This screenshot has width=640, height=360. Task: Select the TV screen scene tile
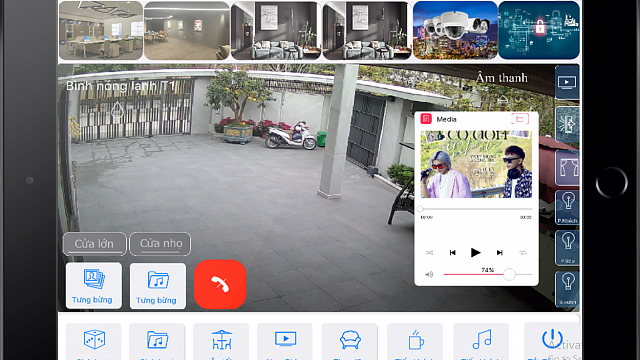point(285,341)
